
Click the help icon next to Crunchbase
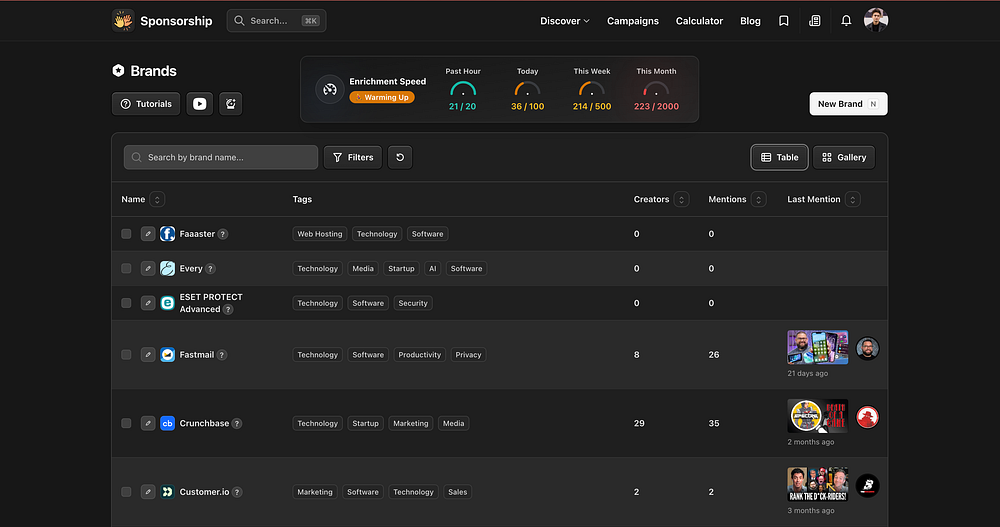pos(237,424)
